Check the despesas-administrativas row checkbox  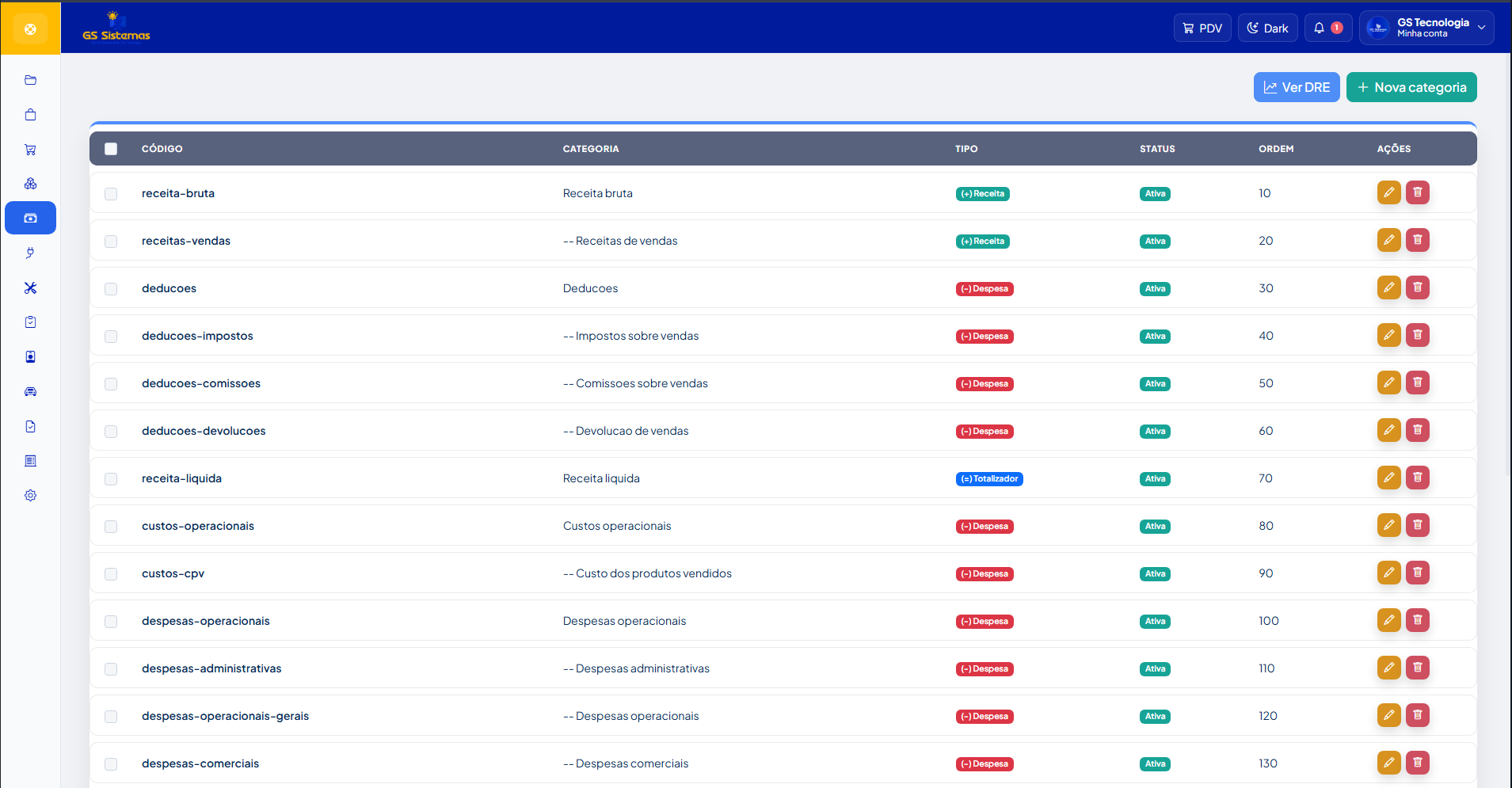pyautogui.click(x=111, y=669)
